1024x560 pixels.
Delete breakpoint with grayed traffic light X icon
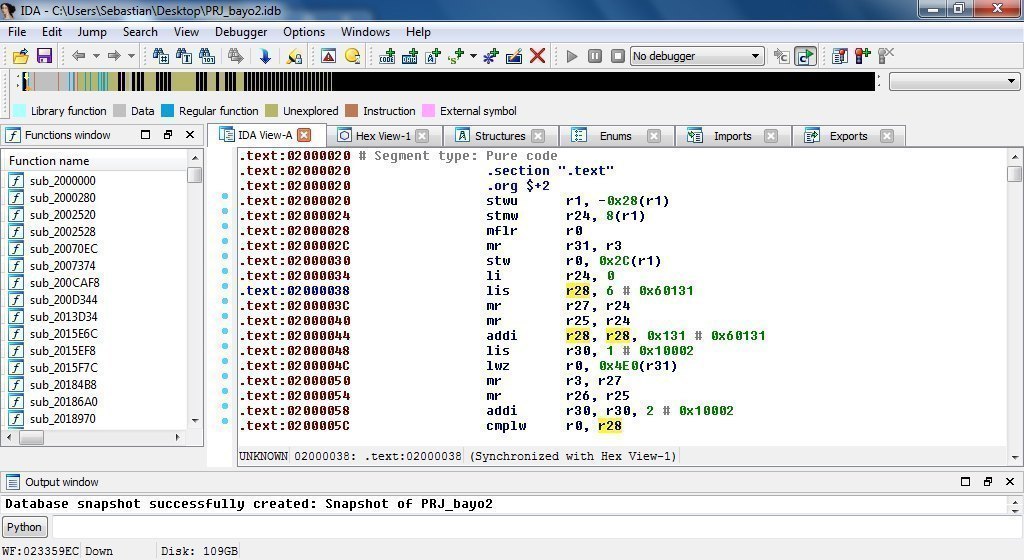[886, 56]
